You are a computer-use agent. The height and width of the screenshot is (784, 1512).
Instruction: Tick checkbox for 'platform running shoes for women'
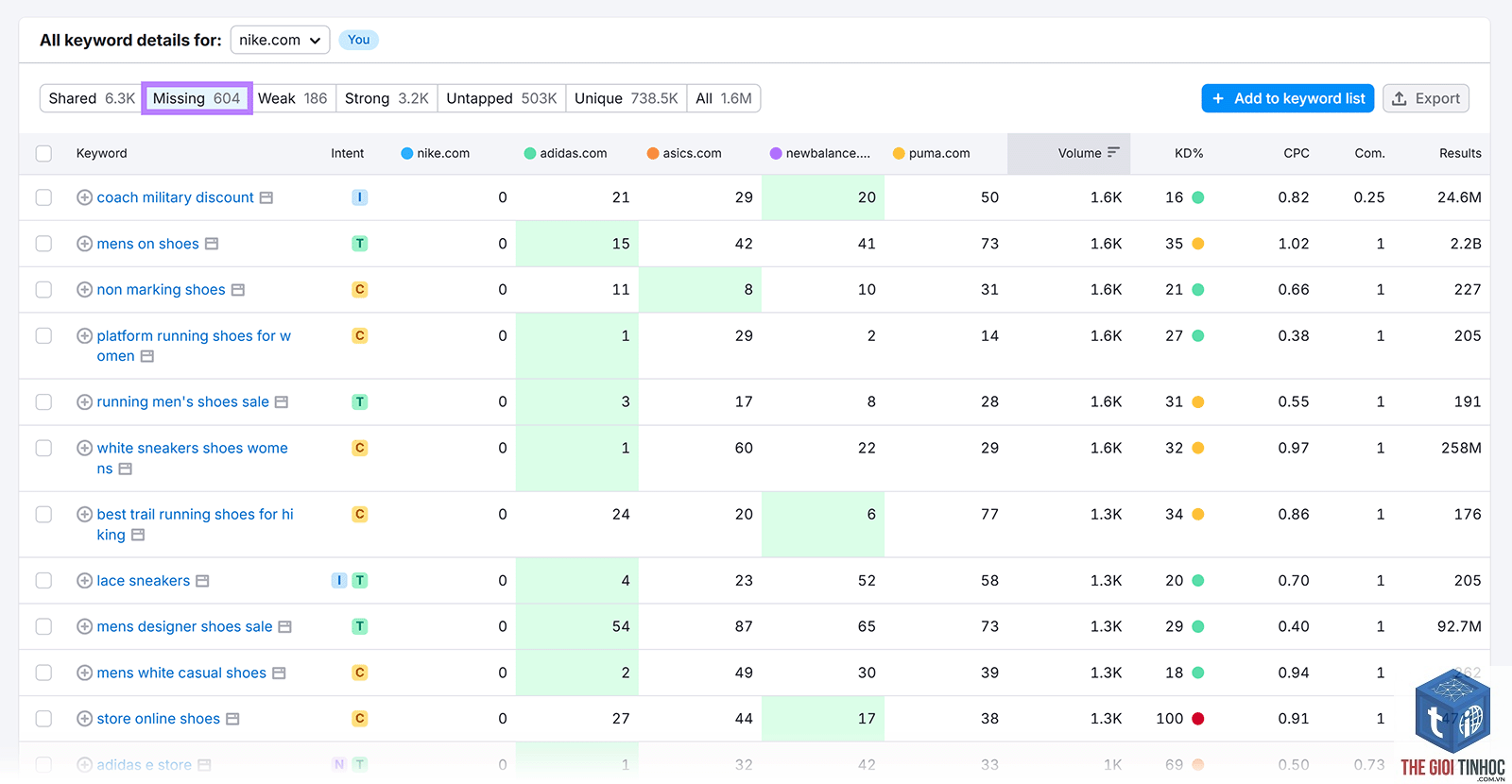pyautogui.click(x=43, y=336)
